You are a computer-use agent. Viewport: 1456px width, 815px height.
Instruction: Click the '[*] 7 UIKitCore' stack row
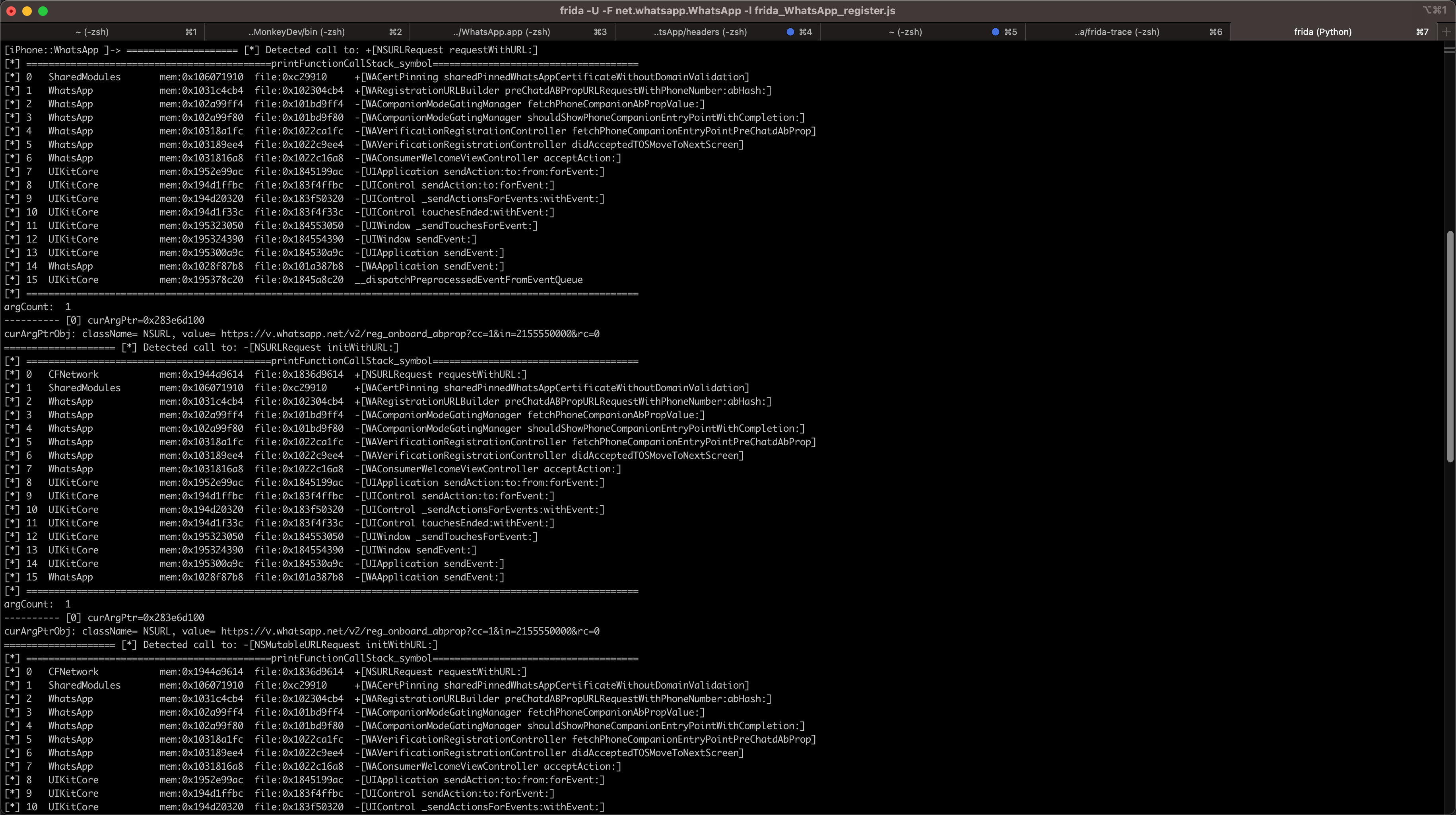pos(304,171)
